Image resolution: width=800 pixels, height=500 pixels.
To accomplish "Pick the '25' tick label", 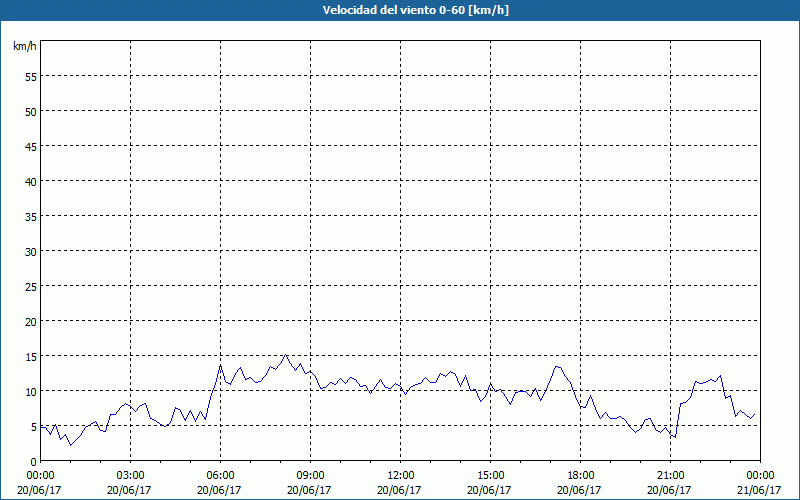I will click(x=31, y=287).
